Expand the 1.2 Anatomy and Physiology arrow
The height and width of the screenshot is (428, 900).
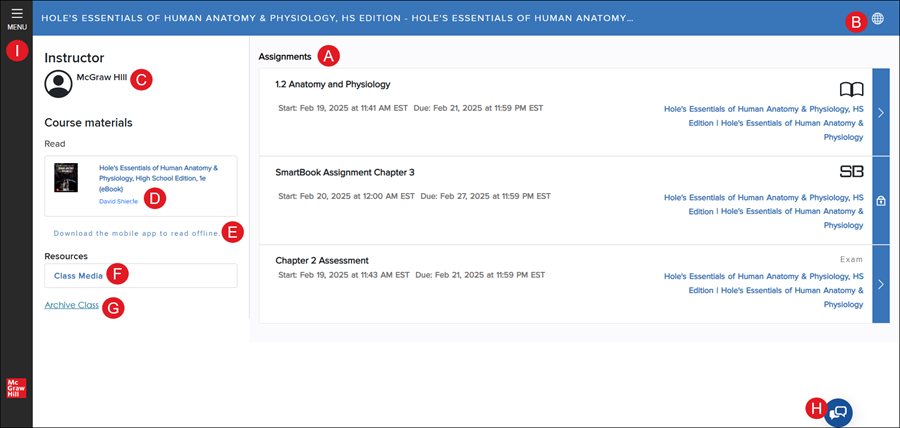click(881, 112)
